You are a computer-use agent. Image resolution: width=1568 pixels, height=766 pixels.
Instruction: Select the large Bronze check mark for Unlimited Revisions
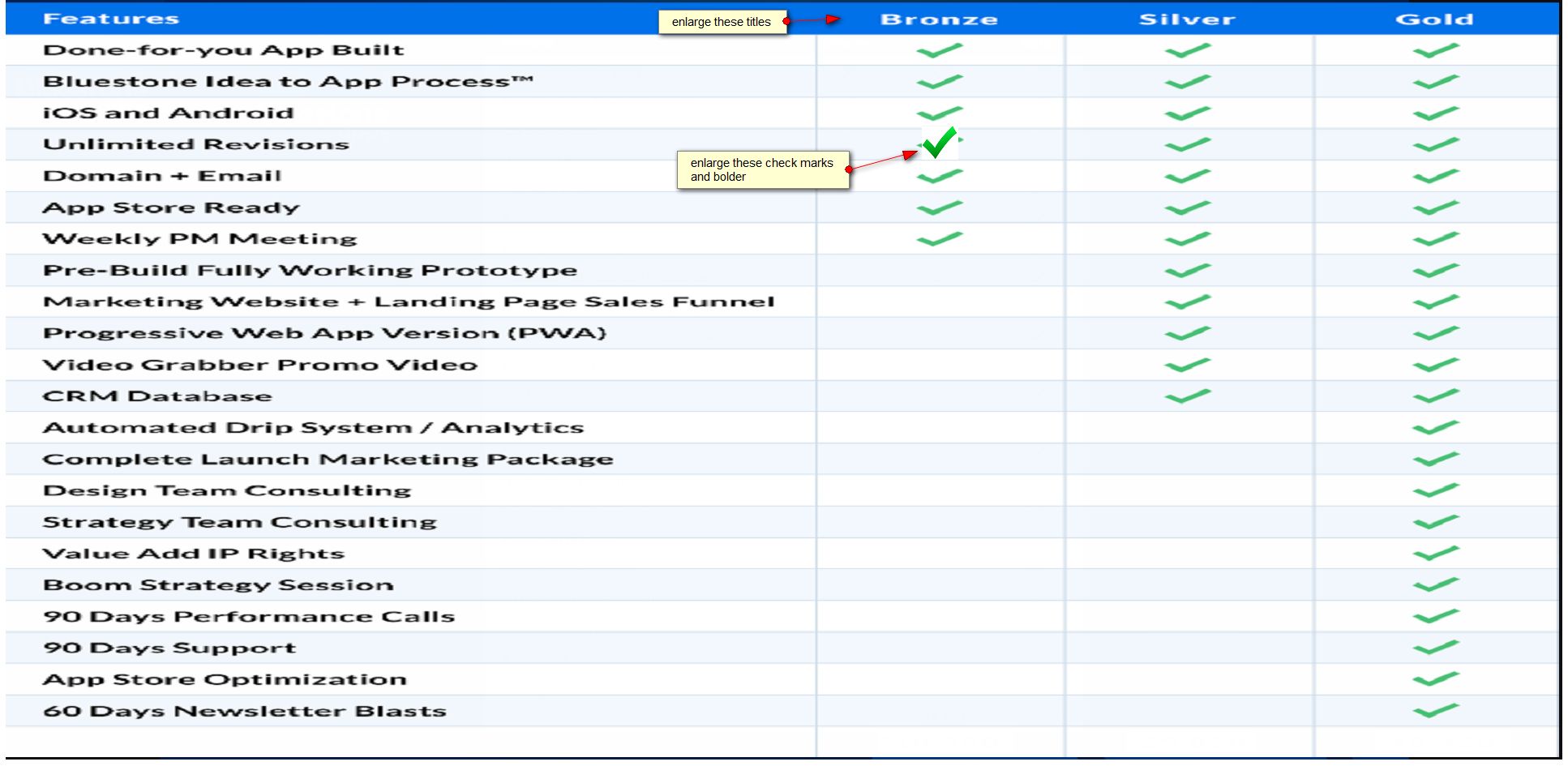point(940,143)
